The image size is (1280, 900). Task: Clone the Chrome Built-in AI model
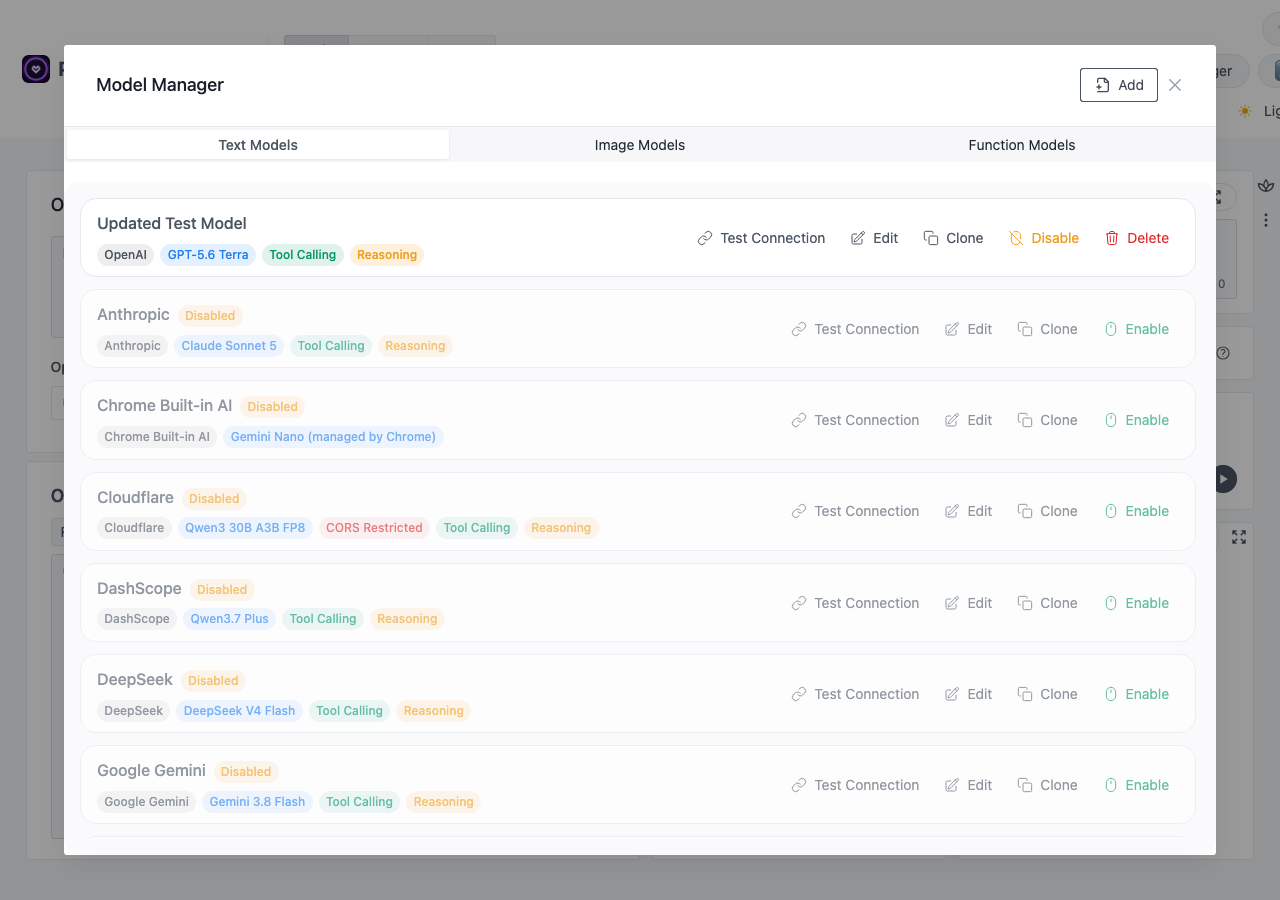tap(1048, 420)
